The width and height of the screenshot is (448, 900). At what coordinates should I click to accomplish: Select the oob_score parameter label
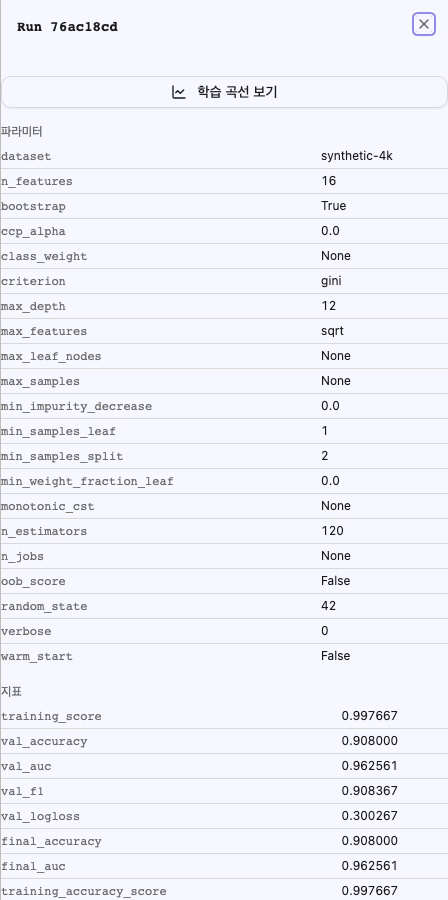click(33, 581)
